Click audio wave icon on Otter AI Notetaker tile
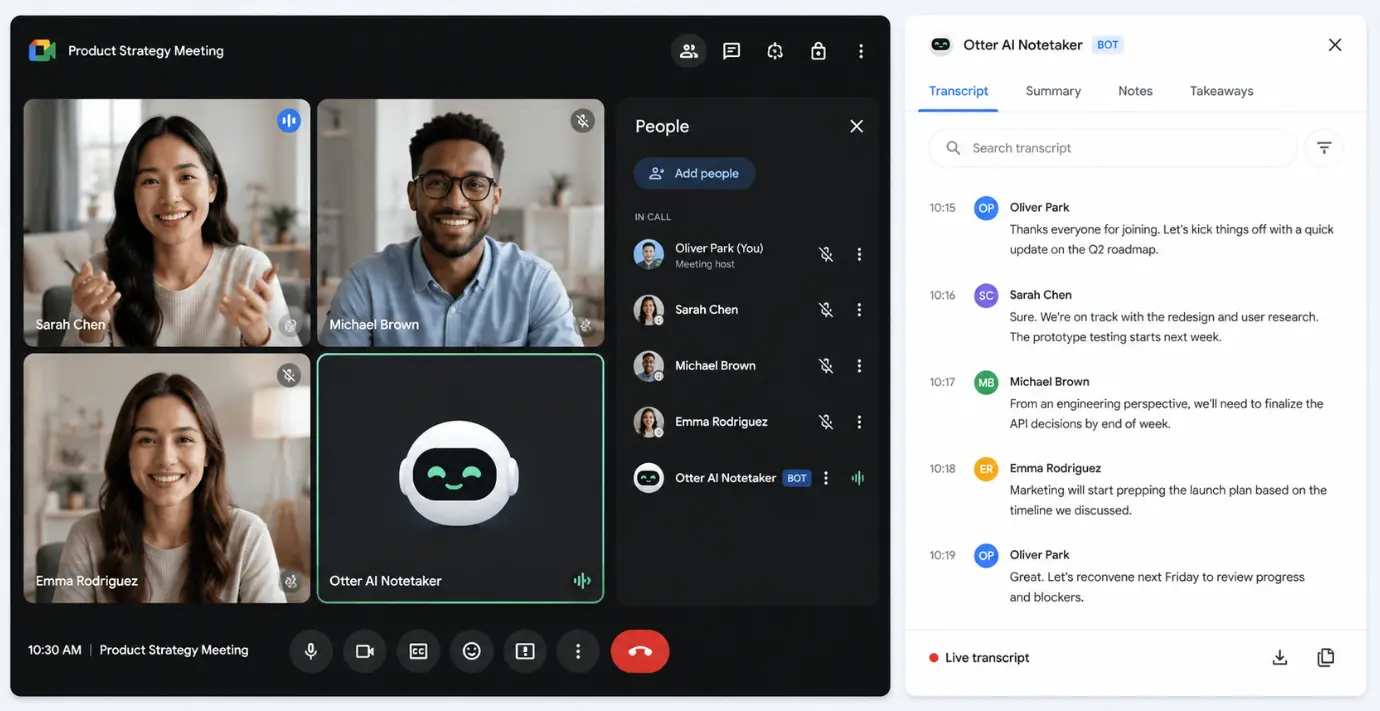The height and width of the screenshot is (711, 1380). 582,581
